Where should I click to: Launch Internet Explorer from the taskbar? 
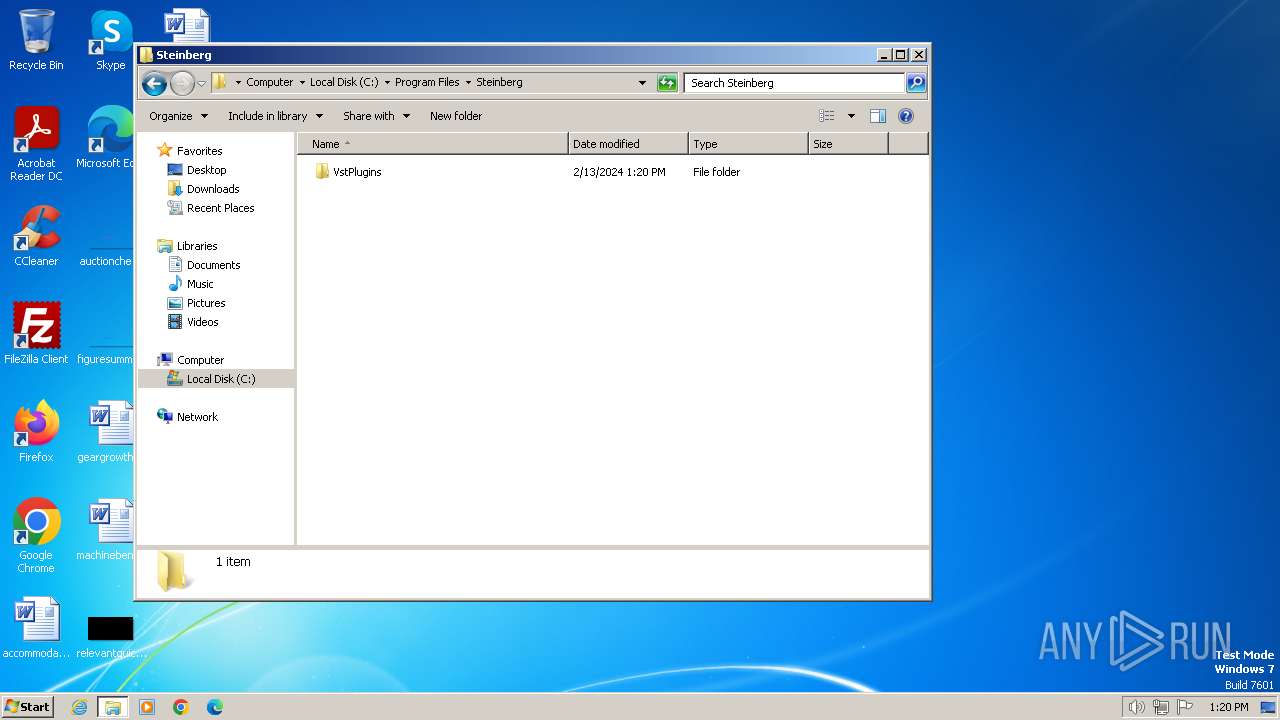(x=80, y=707)
